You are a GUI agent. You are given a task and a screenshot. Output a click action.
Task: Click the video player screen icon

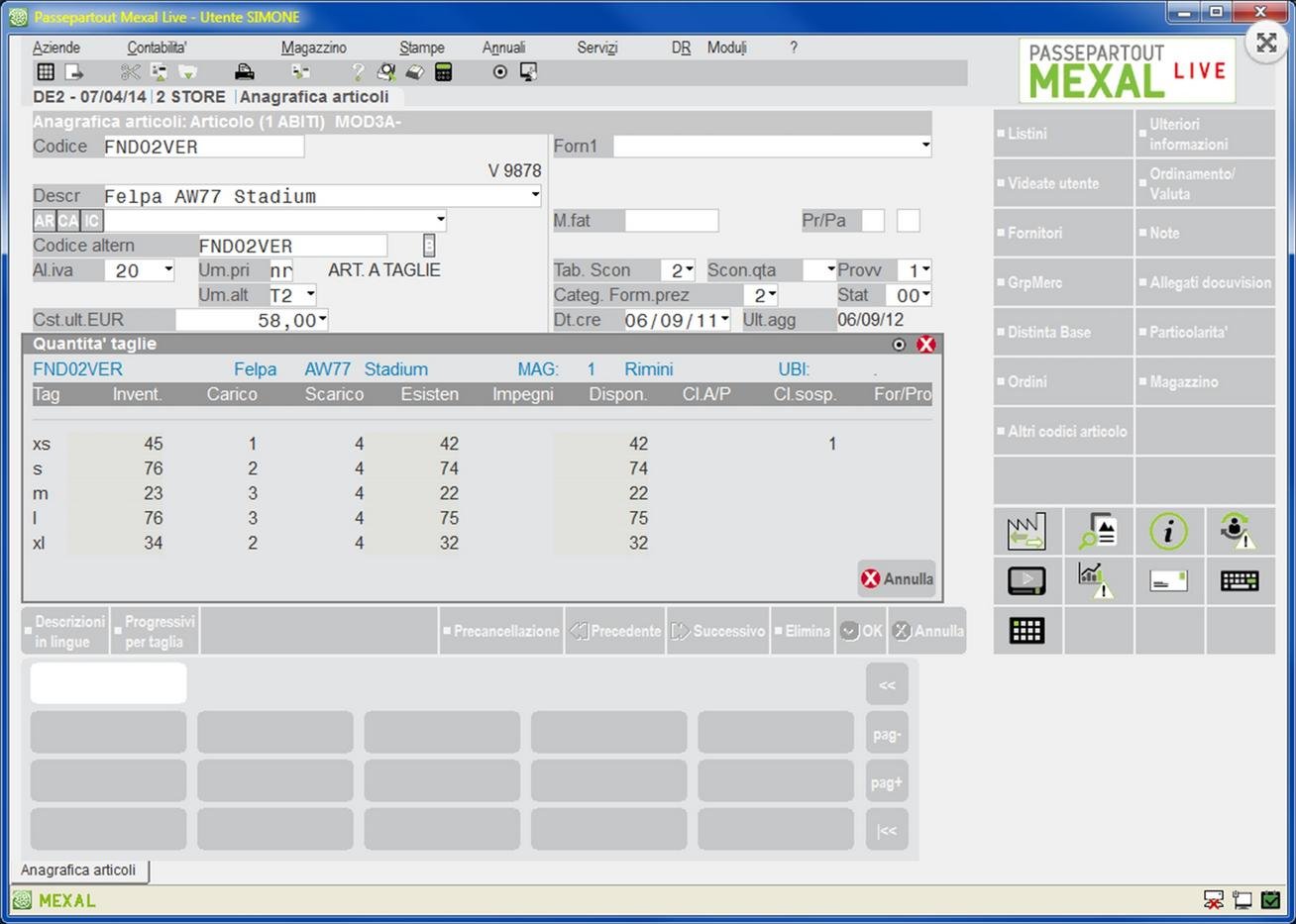click(1026, 581)
